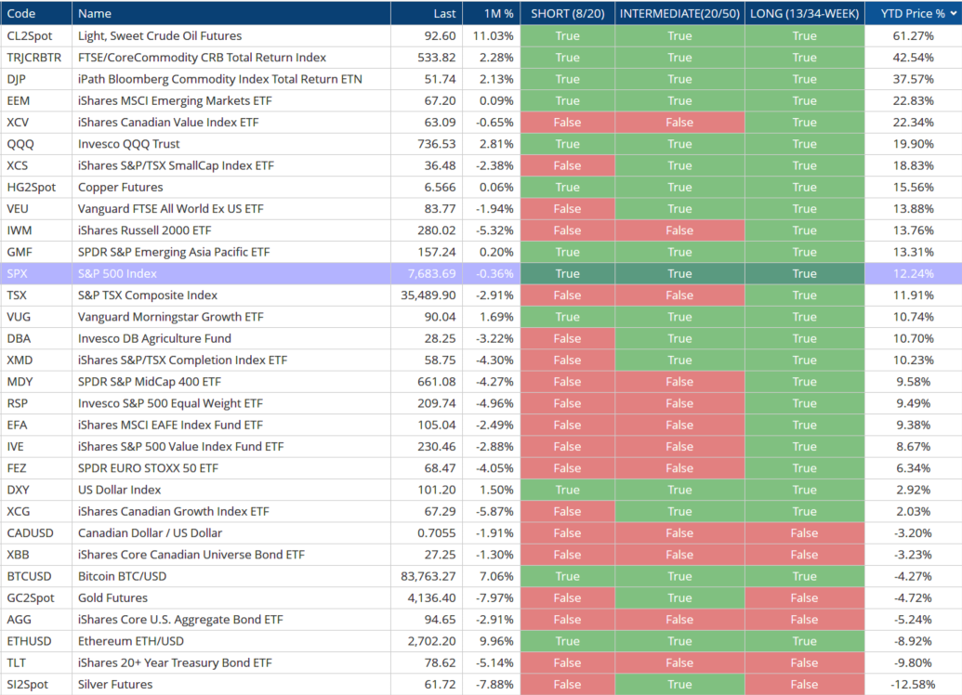This screenshot has height=695, width=962.
Task: Select Ethereum ETH/USD name cell
Action: click(x=231, y=641)
